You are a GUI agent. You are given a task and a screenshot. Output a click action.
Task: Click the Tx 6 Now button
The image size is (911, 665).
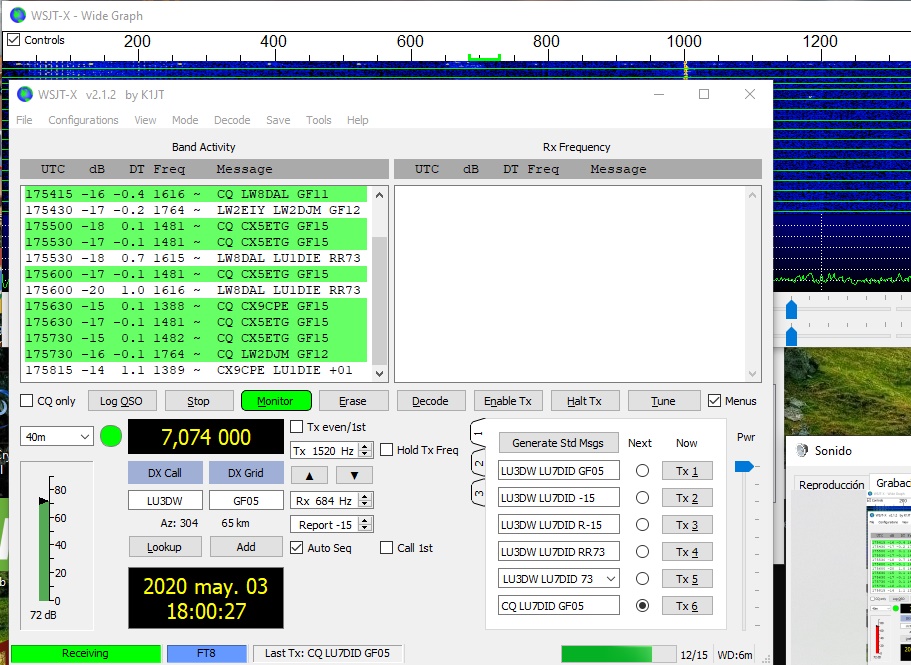tap(687, 606)
